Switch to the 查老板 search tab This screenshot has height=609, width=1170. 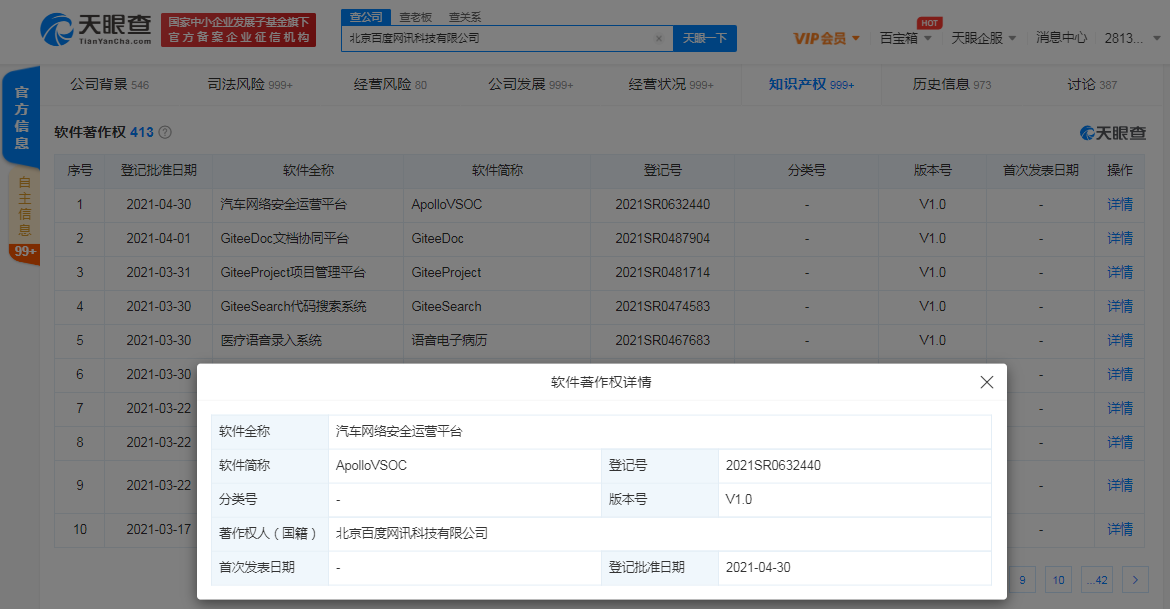415,17
